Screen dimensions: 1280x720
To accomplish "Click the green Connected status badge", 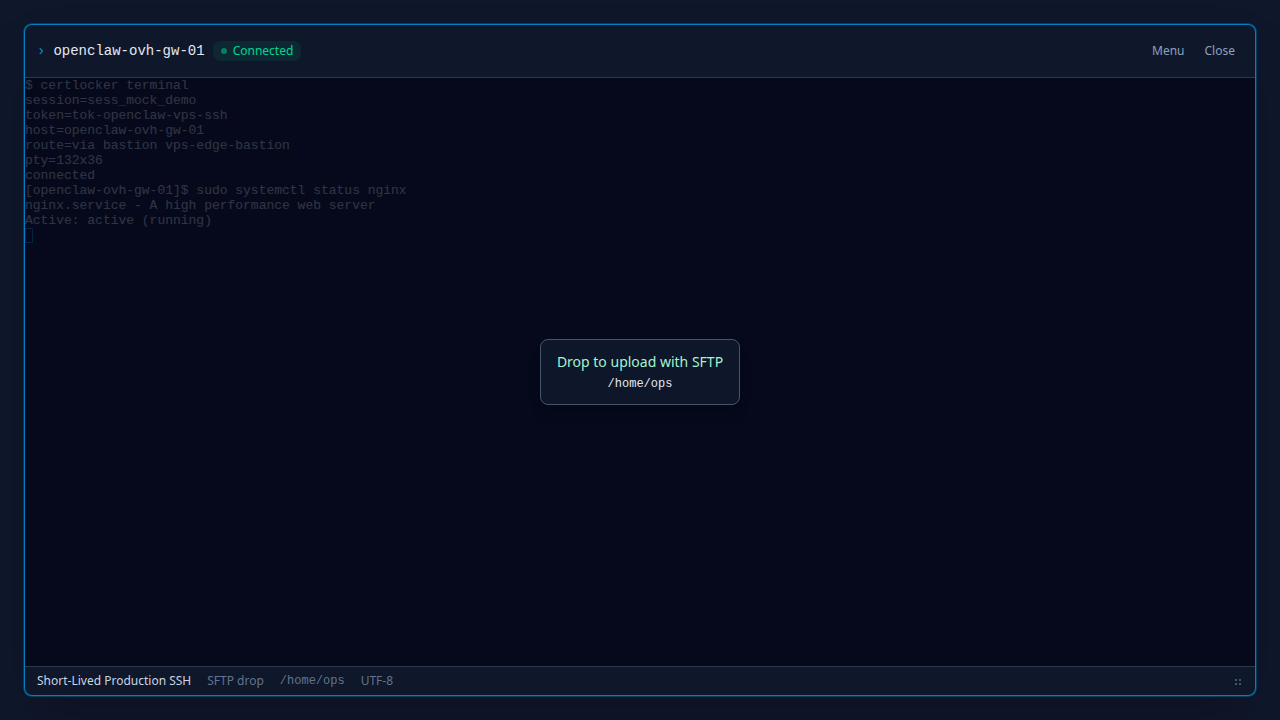I will point(257,51).
